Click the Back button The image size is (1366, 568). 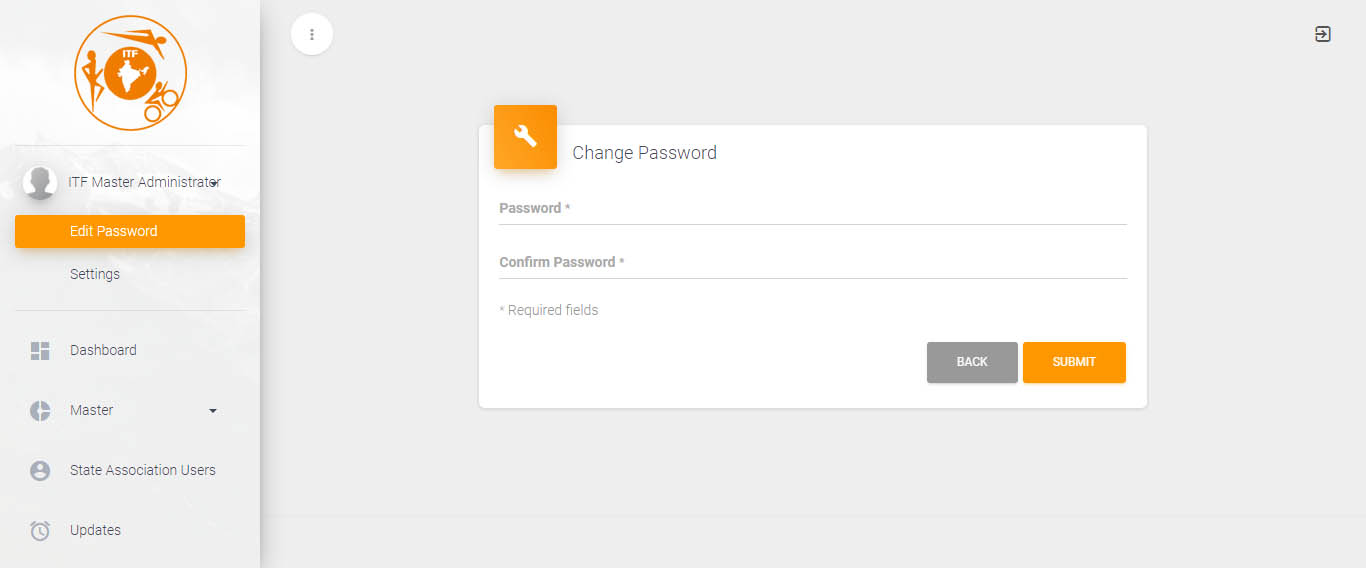pyautogui.click(x=972, y=362)
